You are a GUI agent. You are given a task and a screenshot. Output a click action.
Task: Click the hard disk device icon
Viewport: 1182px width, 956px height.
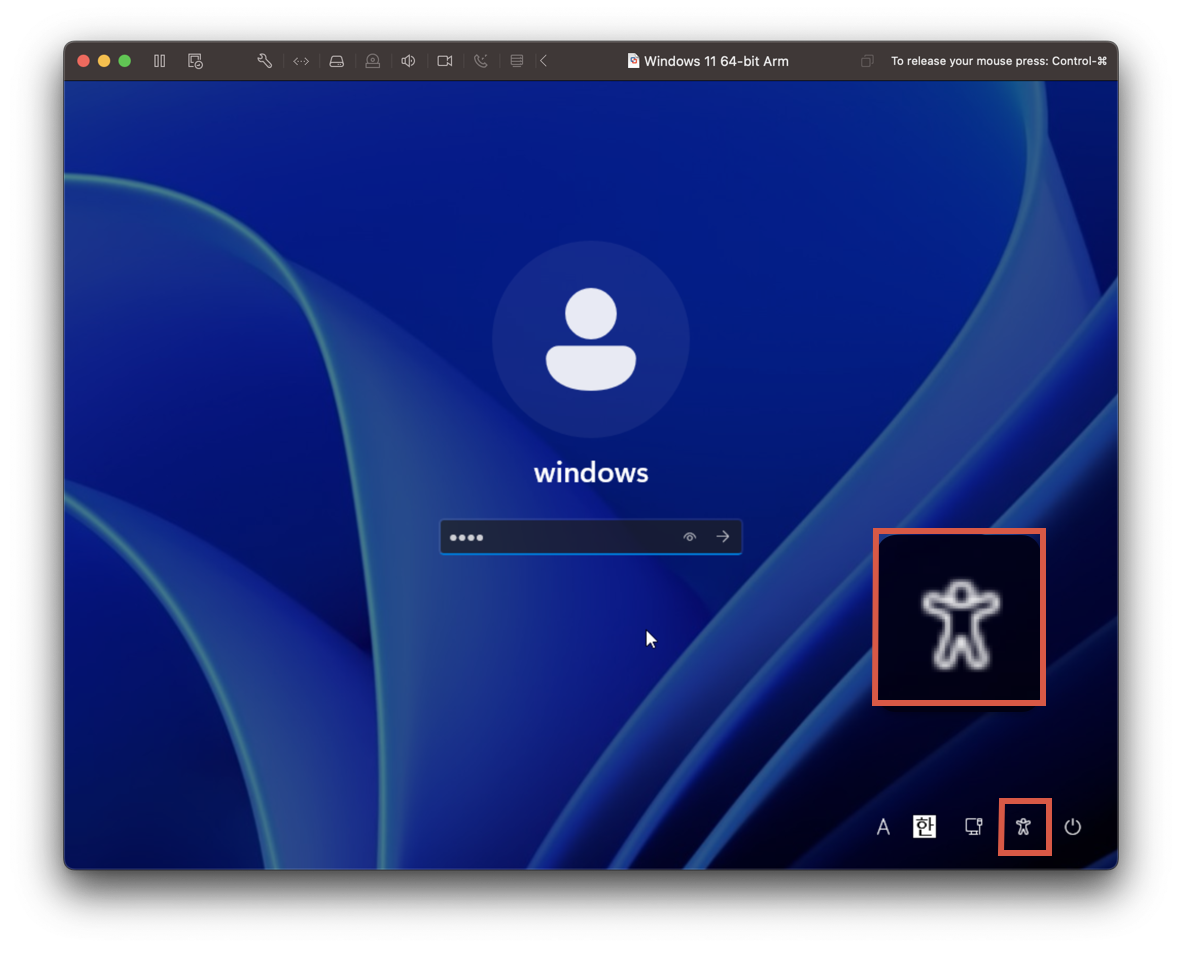click(337, 61)
